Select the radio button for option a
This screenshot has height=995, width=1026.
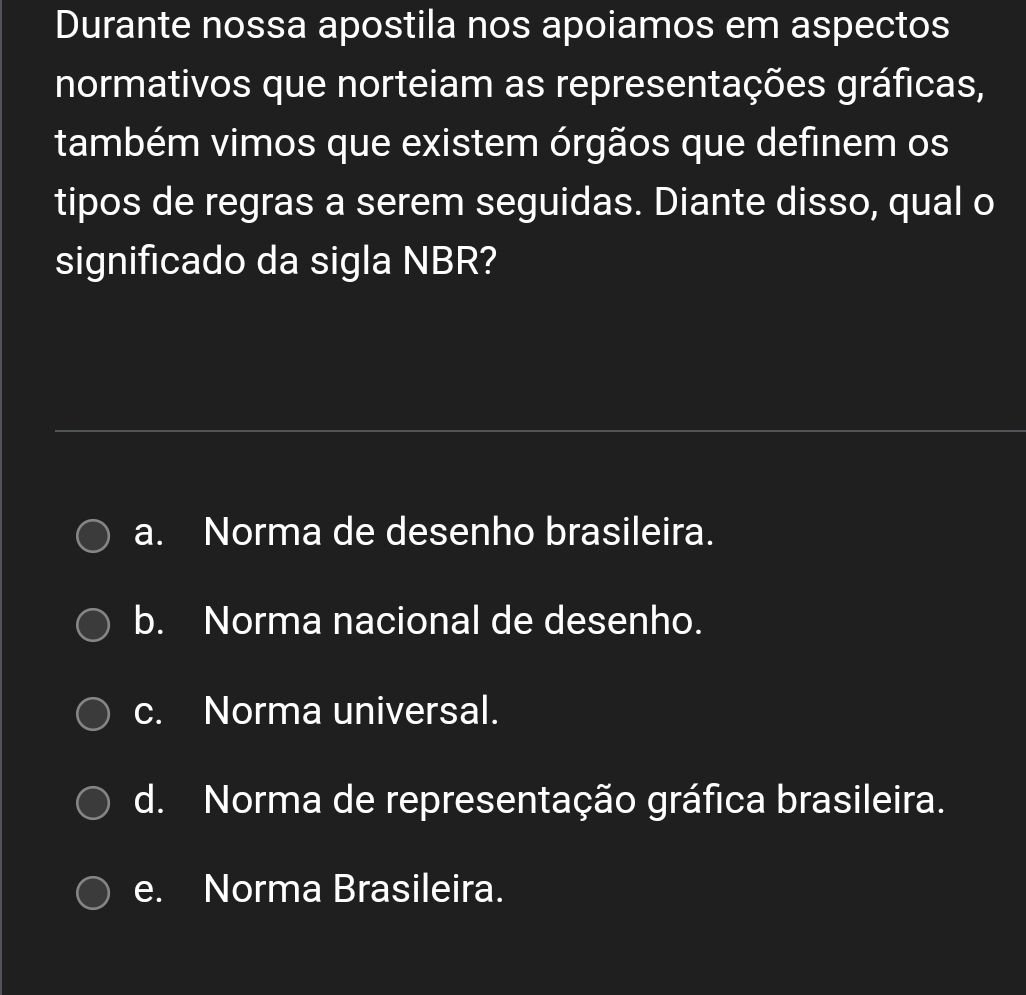pyautogui.click(x=95, y=536)
